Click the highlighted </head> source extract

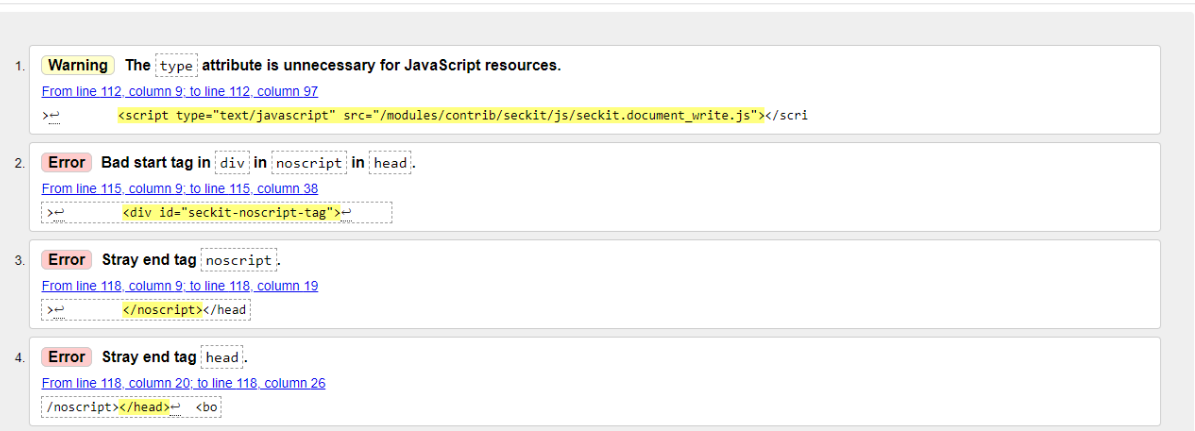click(x=144, y=407)
